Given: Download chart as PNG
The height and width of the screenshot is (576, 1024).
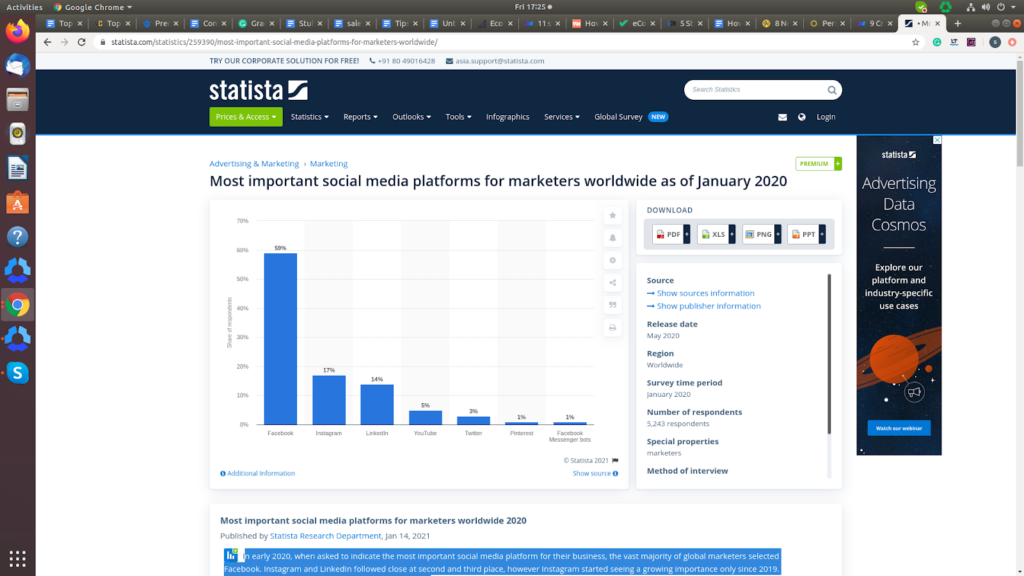Looking at the screenshot, I should click(x=758, y=234).
